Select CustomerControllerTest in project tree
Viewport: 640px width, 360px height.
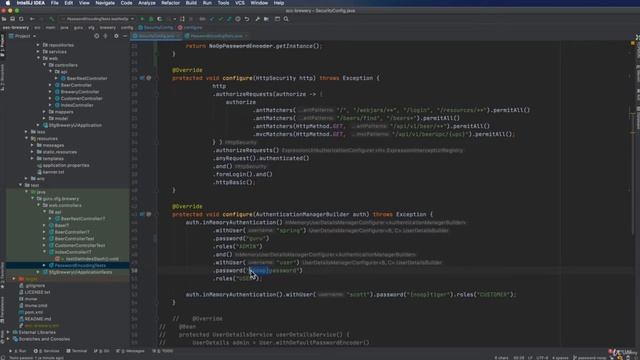(x=77, y=245)
